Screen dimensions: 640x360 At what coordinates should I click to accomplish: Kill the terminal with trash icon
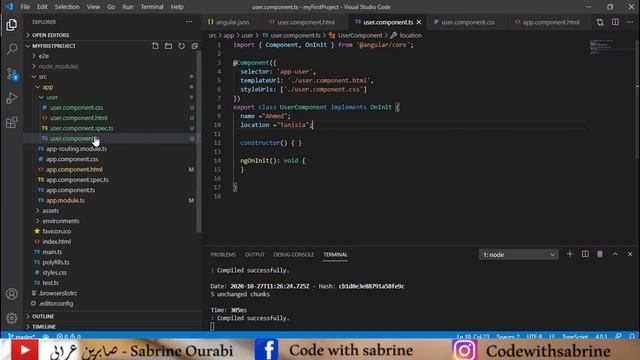pyautogui.click(x=600, y=254)
